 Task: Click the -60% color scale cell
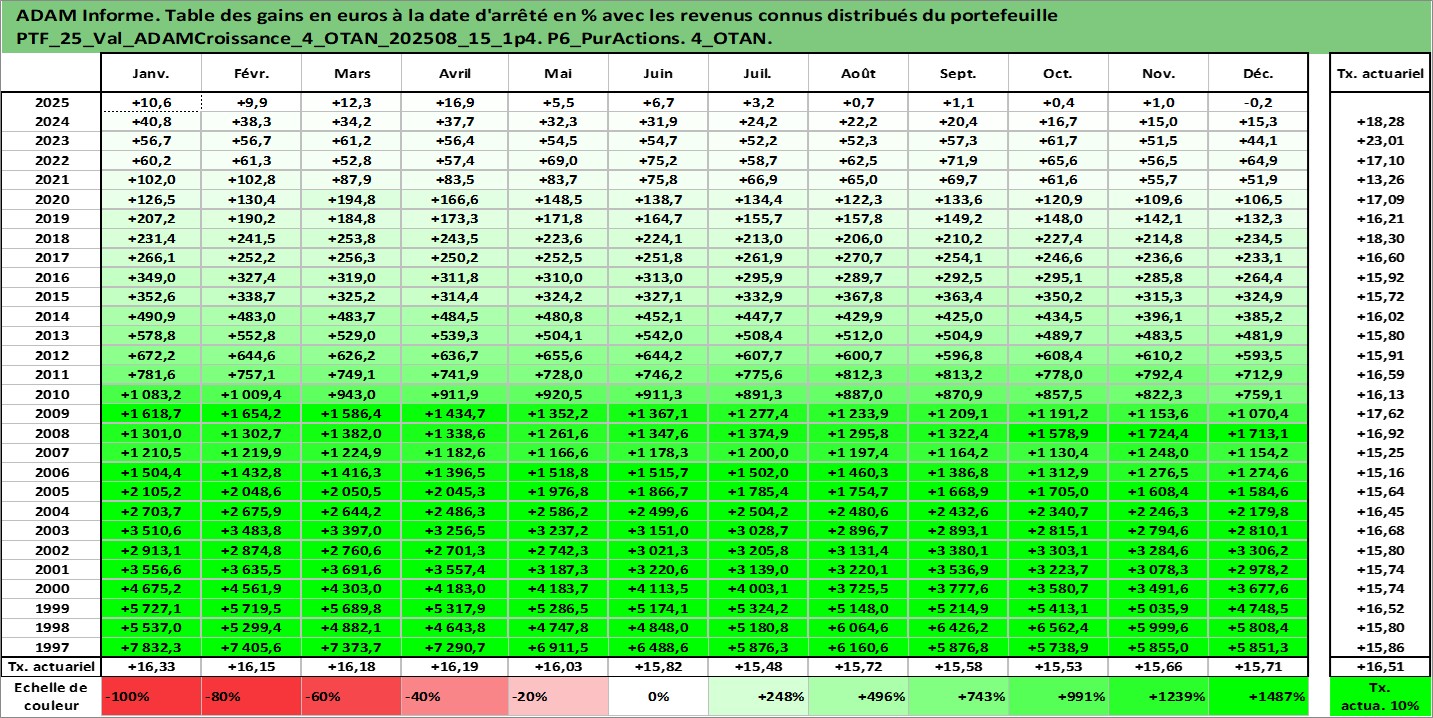point(351,696)
